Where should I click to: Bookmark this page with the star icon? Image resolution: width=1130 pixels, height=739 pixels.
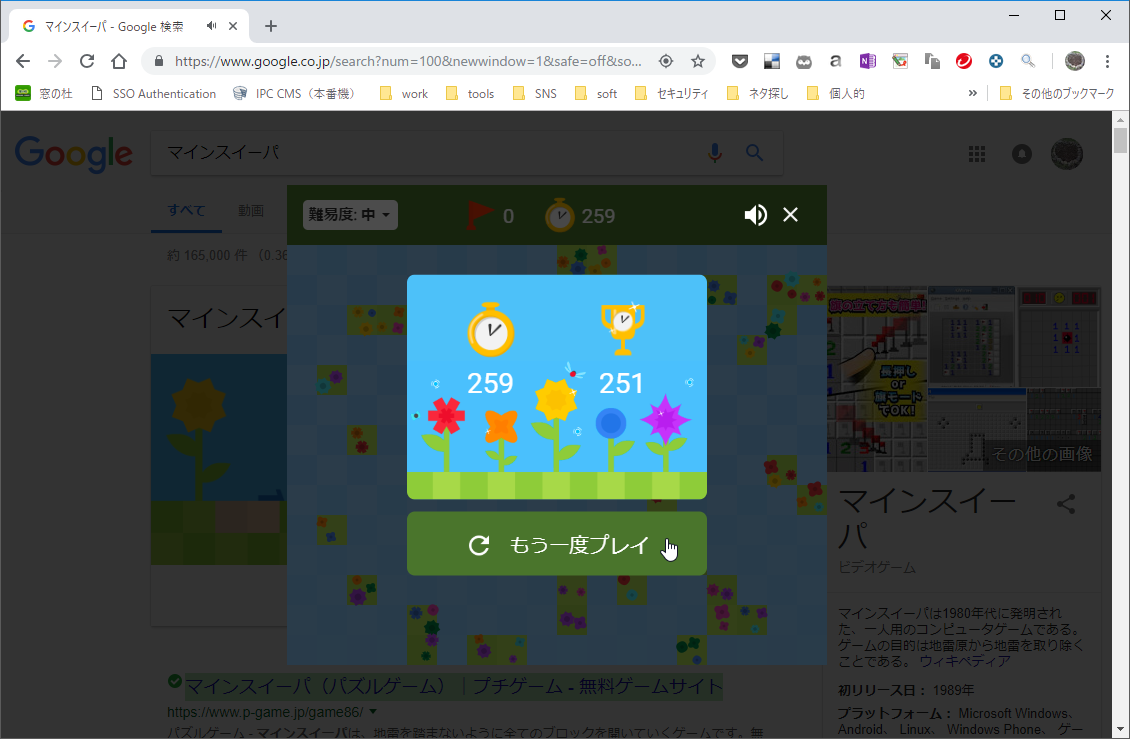pyautogui.click(x=697, y=60)
